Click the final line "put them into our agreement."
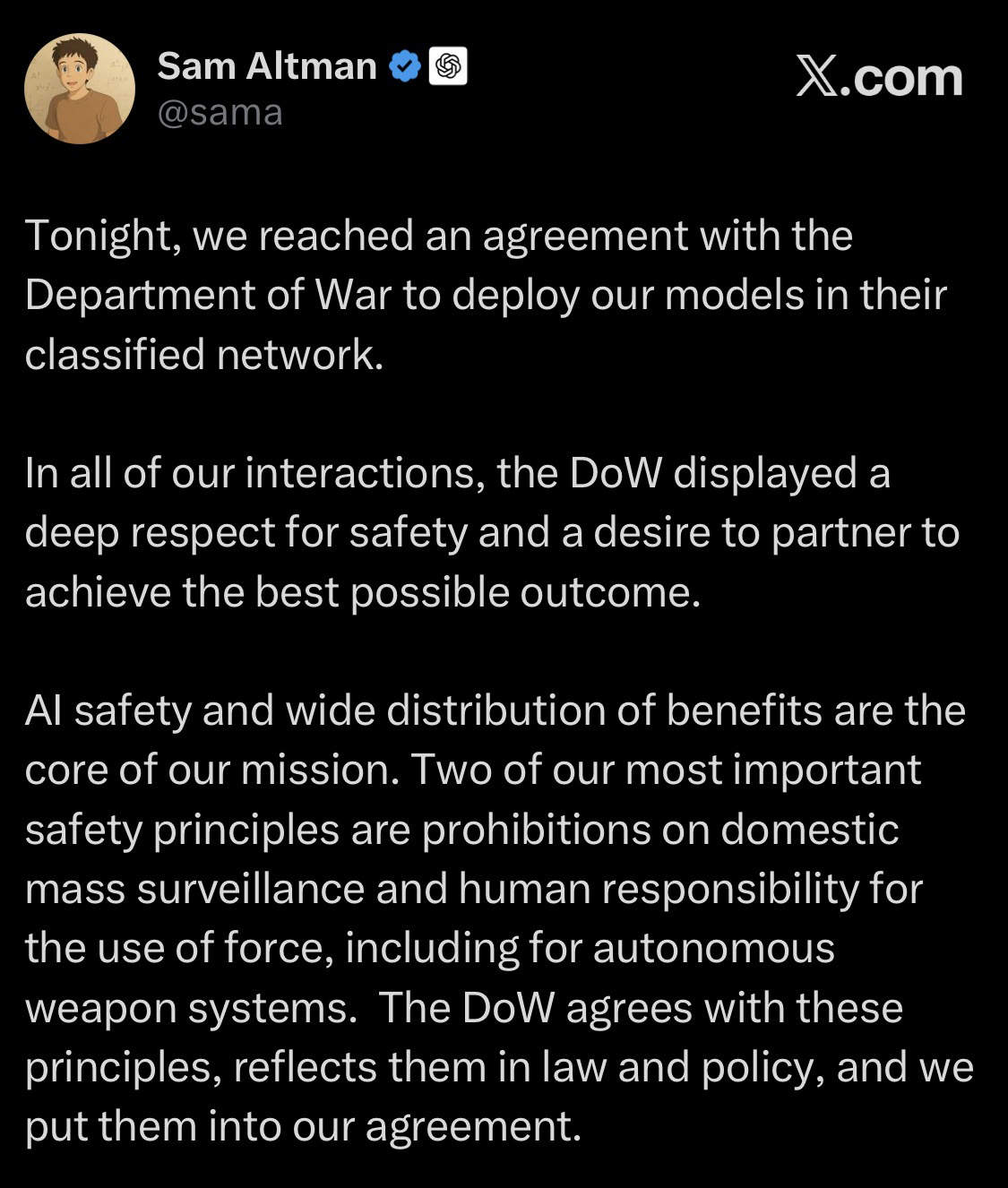1008x1188 pixels. pos(303,1126)
